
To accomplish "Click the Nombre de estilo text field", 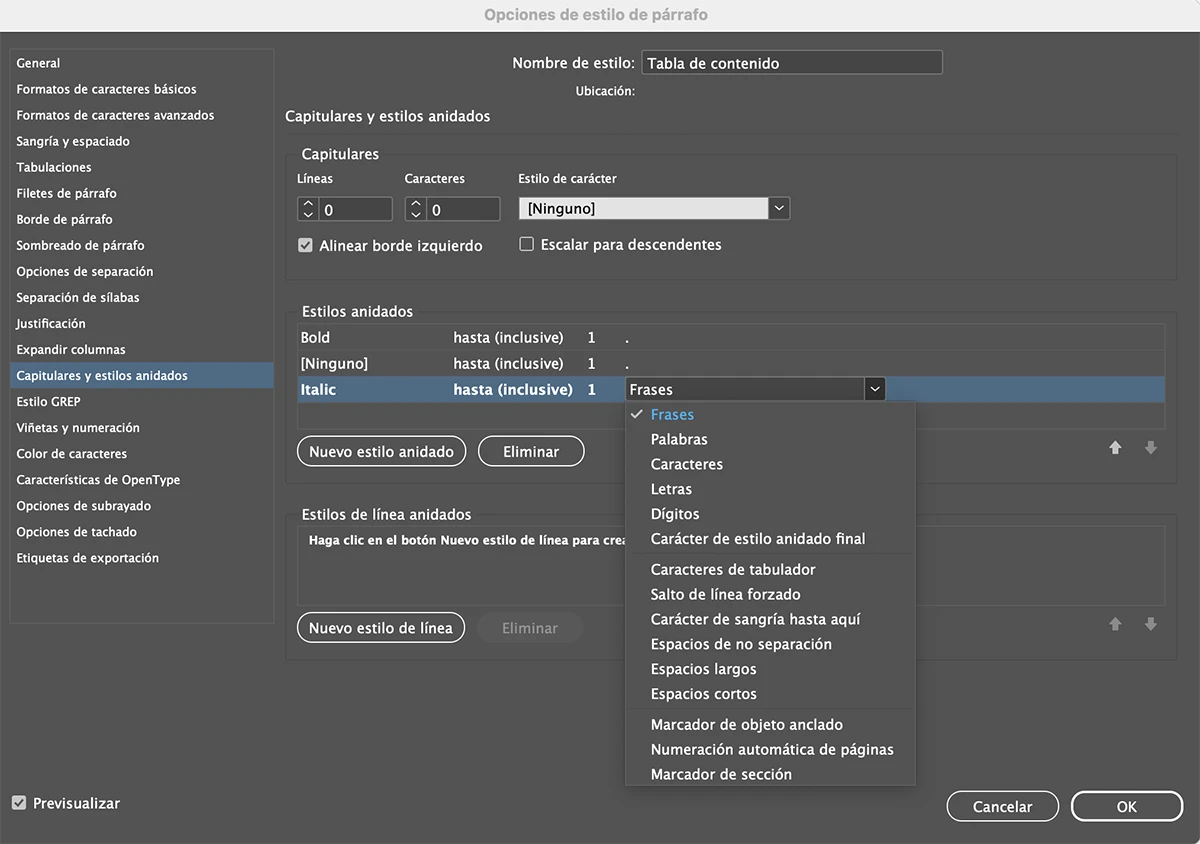I will (x=791, y=63).
